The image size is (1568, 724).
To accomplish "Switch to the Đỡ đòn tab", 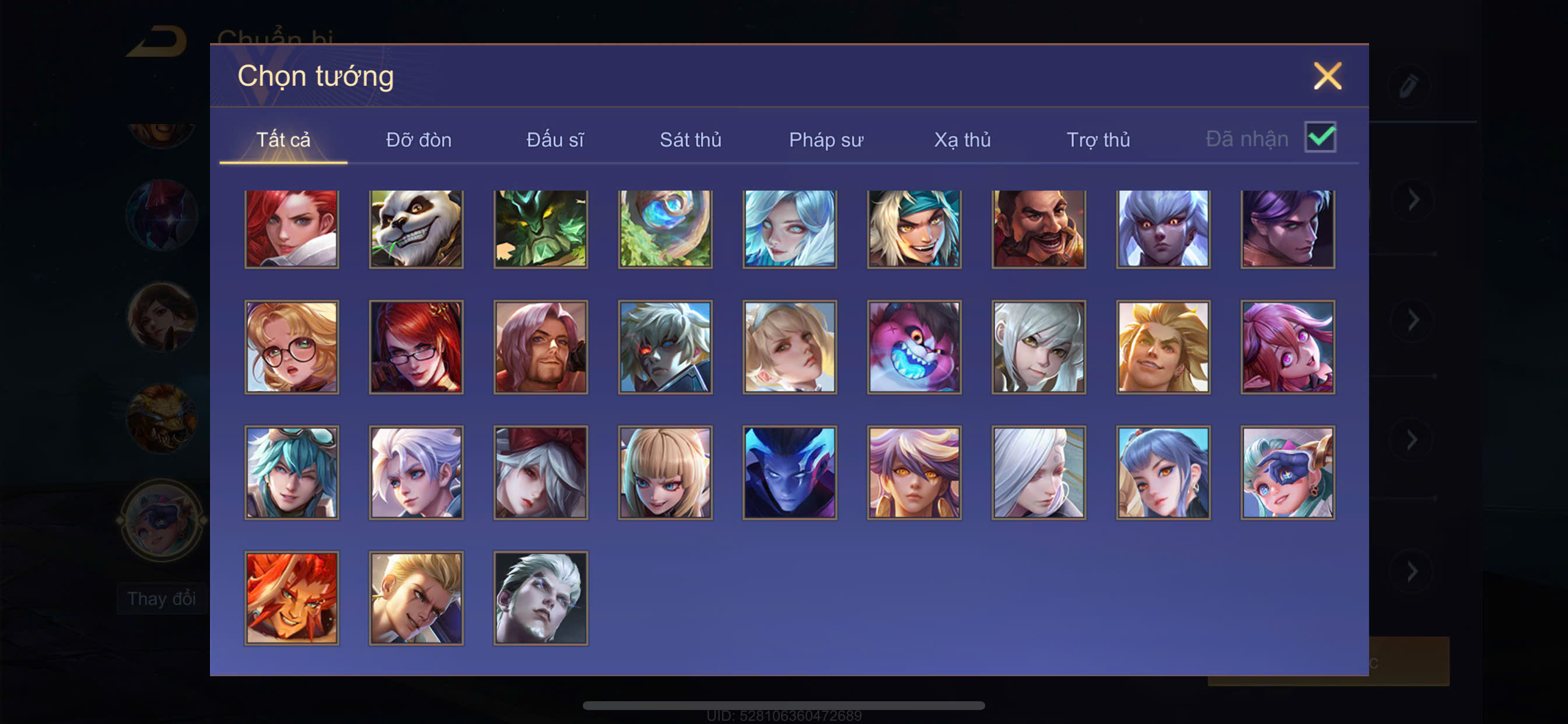I will pos(419,140).
